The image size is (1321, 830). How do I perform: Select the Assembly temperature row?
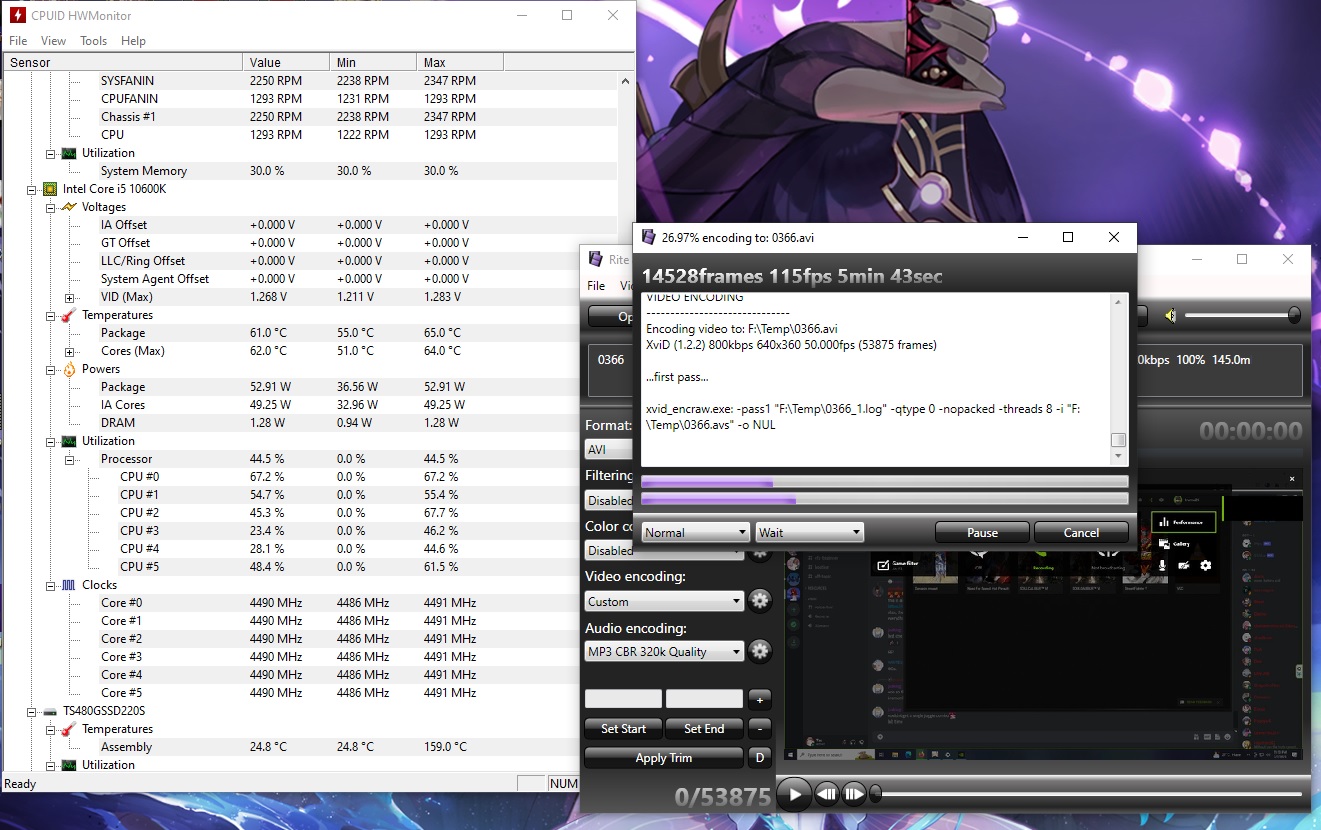tap(309, 747)
